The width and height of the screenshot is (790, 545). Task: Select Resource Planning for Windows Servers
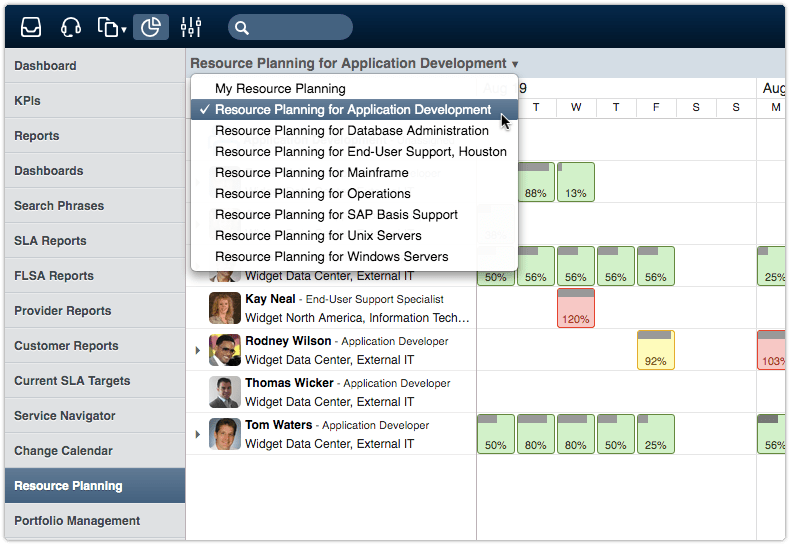tap(331, 257)
